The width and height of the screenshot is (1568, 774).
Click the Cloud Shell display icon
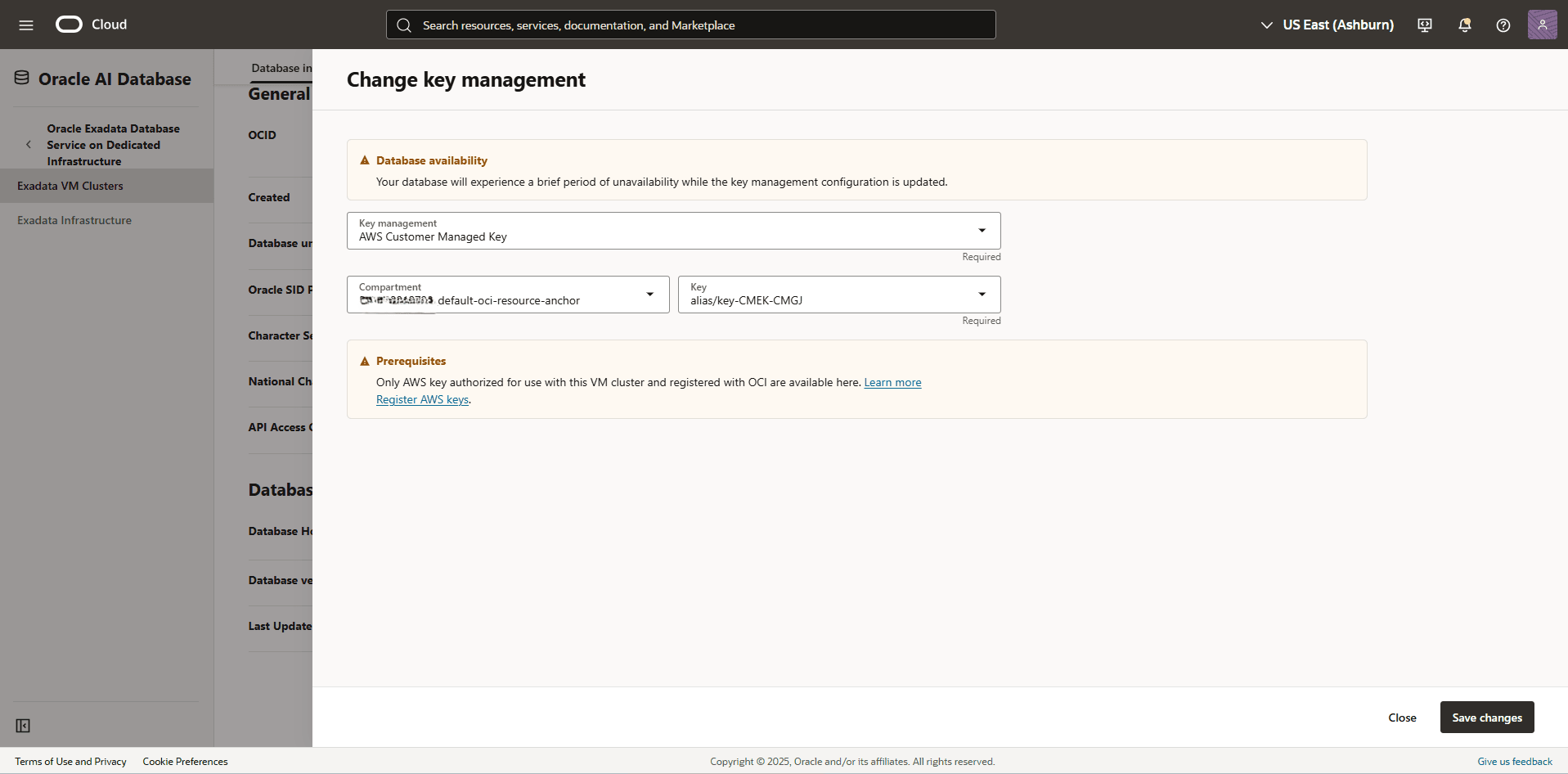click(x=1424, y=25)
